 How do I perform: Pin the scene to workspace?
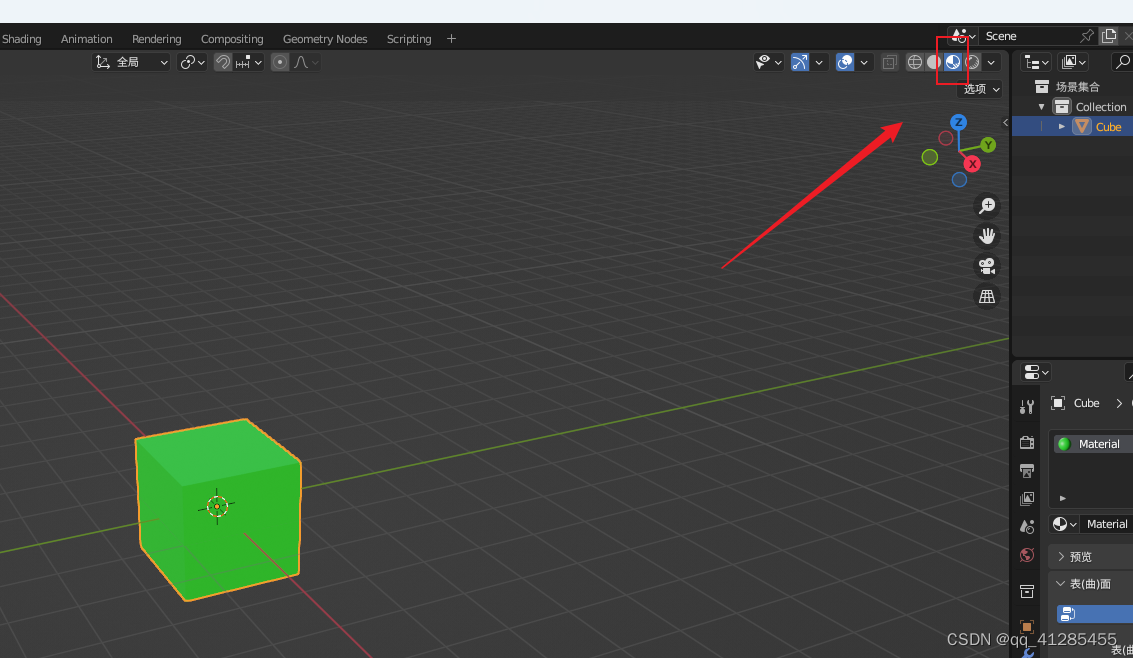click(1087, 36)
